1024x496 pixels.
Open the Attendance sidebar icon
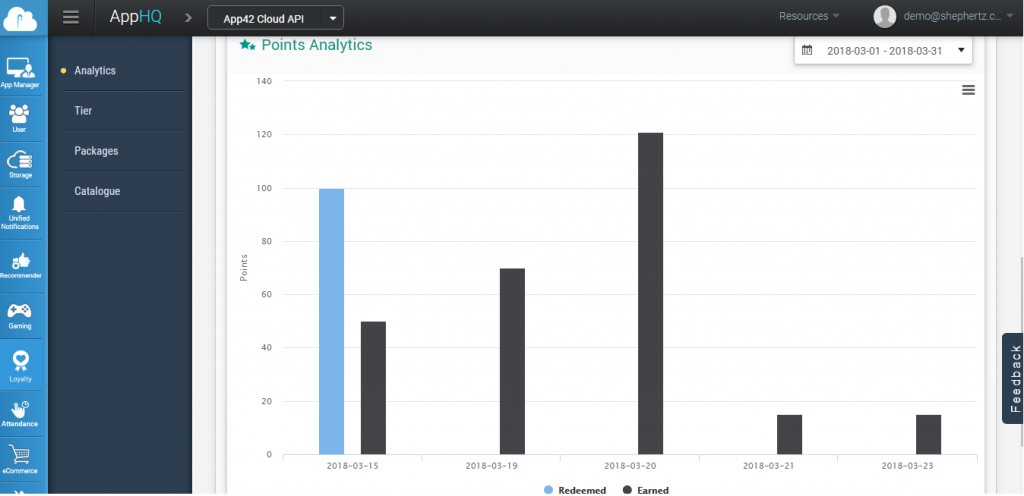20,412
